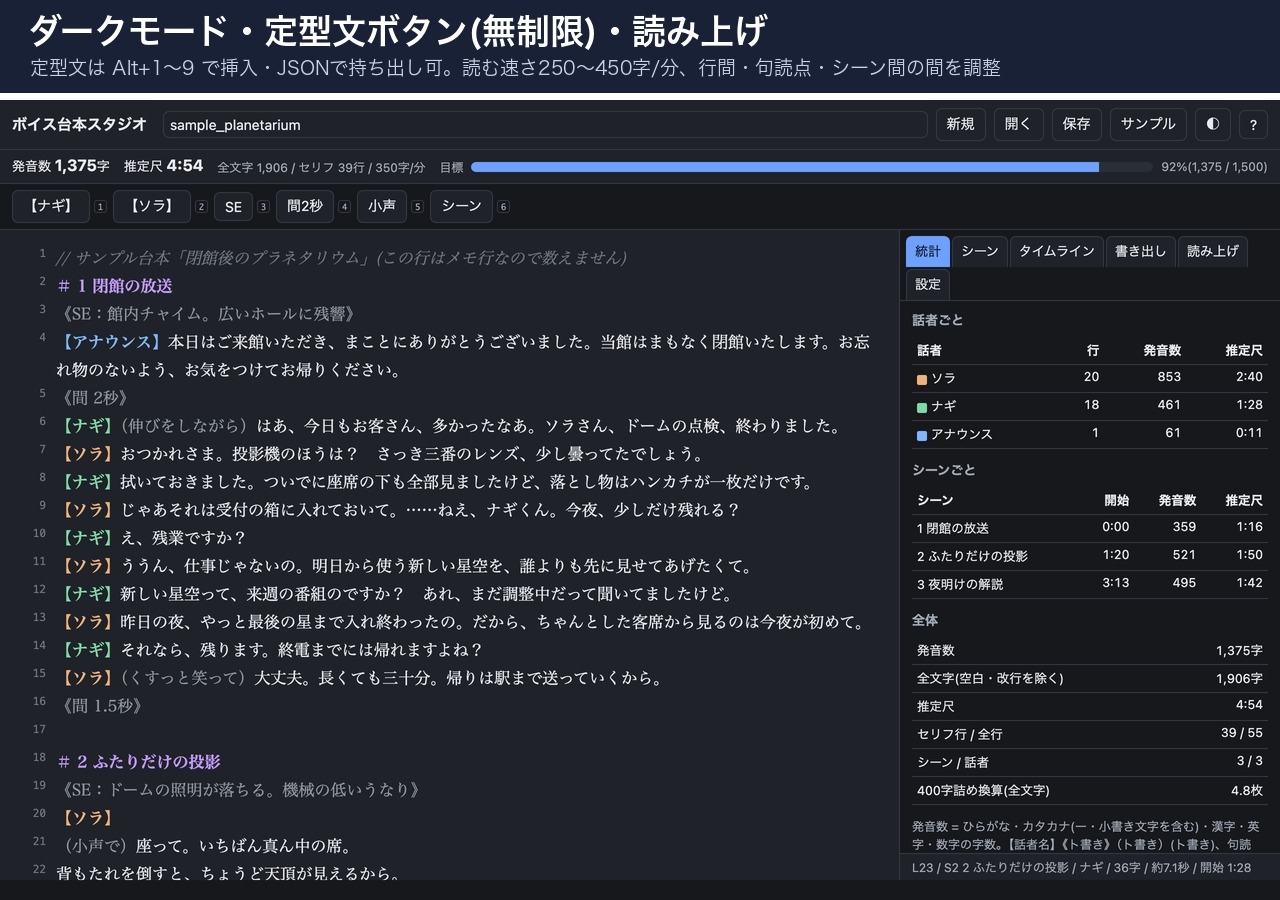
Task: Click the 新規 button
Action: (x=960, y=124)
